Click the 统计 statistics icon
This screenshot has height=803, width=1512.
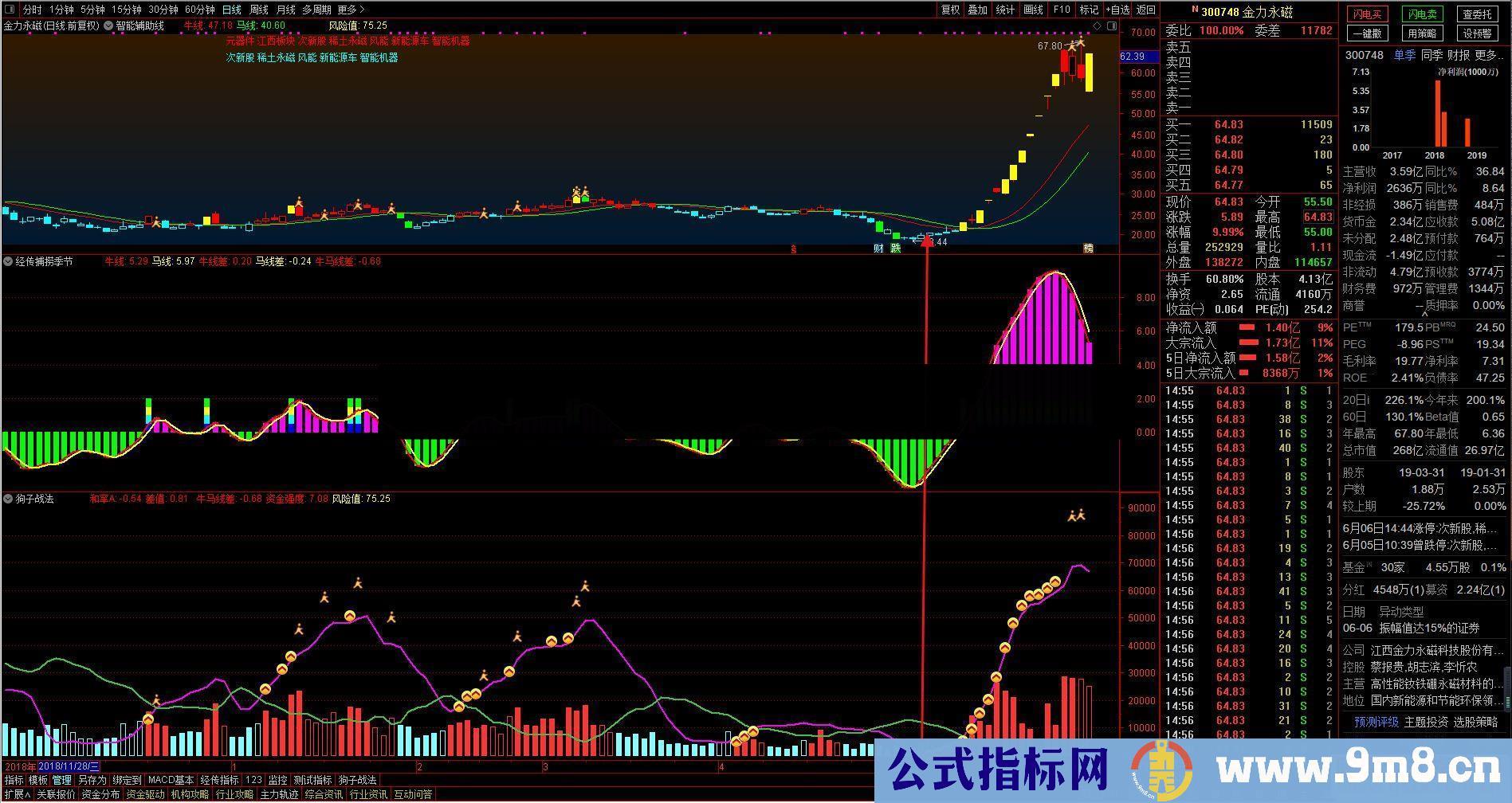pyautogui.click(x=1003, y=10)
